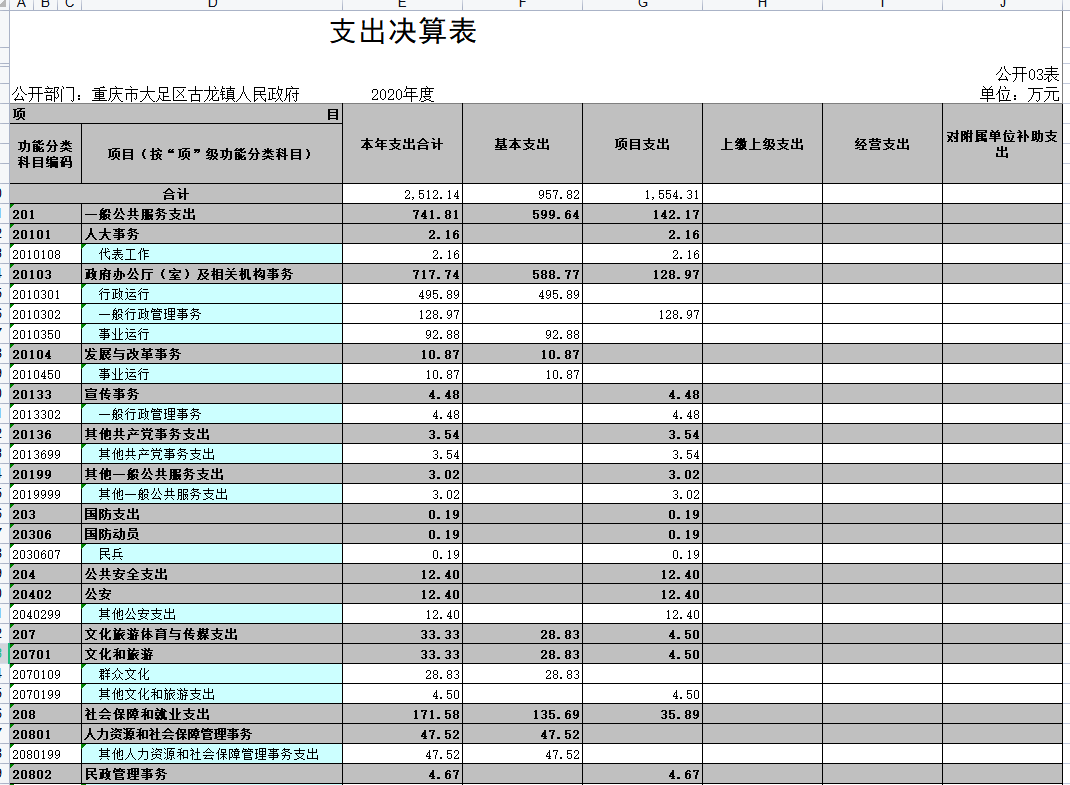Click the "基本支出" column header
Viewport: 1070px width, 785px height.
point(522,144)
